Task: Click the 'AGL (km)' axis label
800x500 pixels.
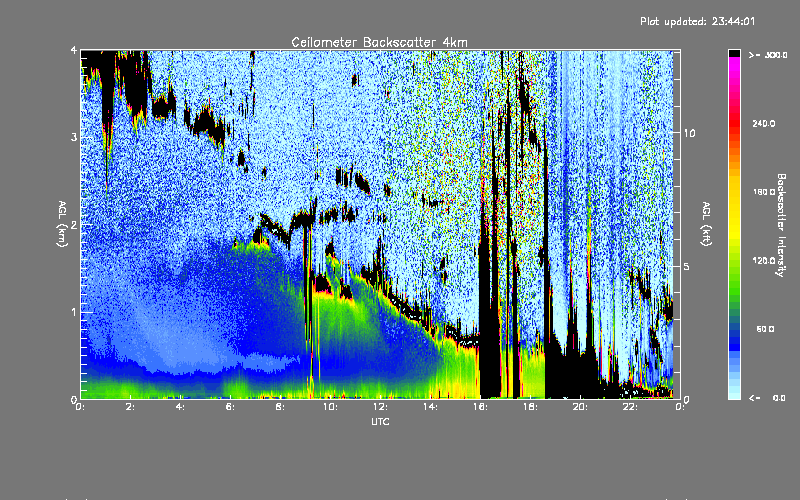Action: pos(62,224)
